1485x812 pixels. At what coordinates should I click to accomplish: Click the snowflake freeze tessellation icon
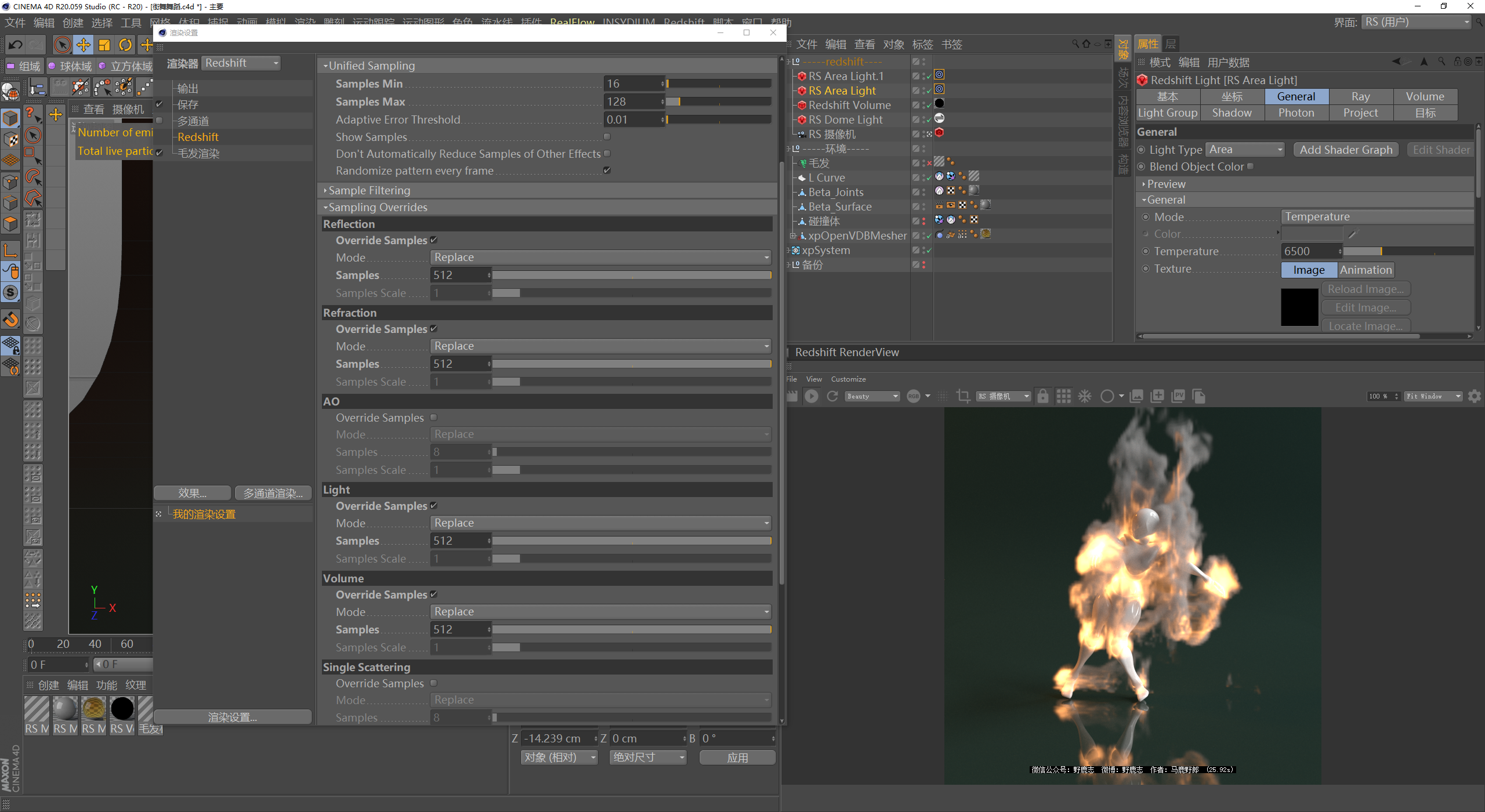point(1084,396)
